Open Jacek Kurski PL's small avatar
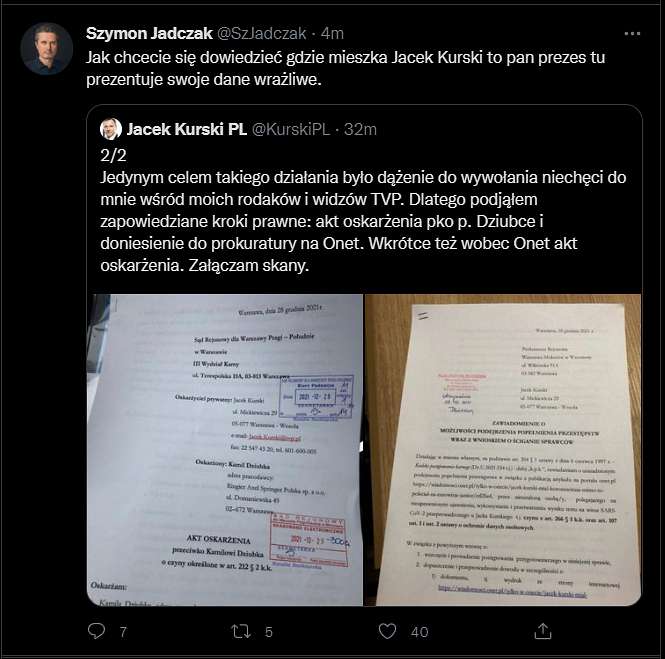This screenshot has width=665, height=659. [111, 129]
